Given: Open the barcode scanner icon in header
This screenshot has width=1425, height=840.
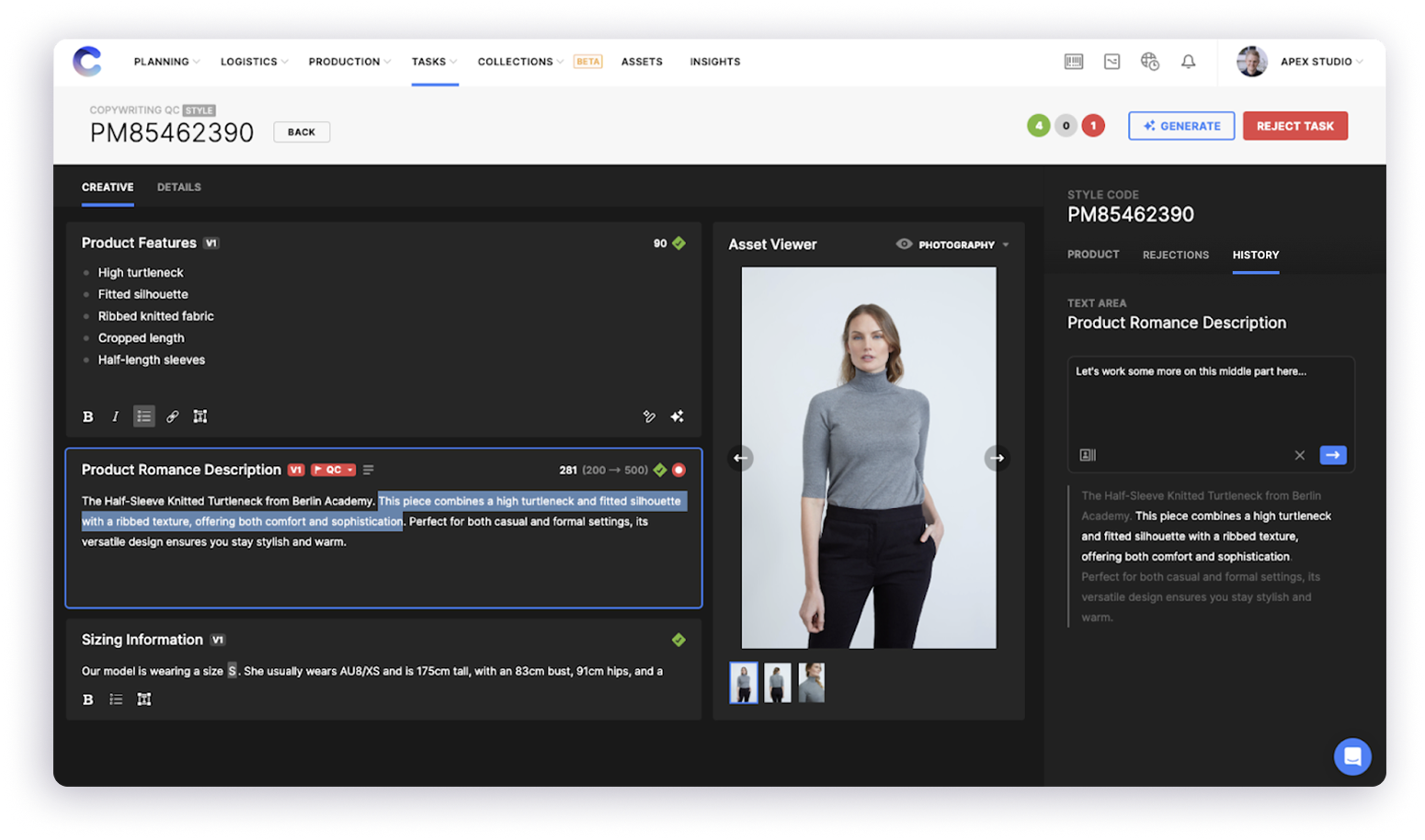Looking at the screenshot, I should click(x=1074, y=62).
